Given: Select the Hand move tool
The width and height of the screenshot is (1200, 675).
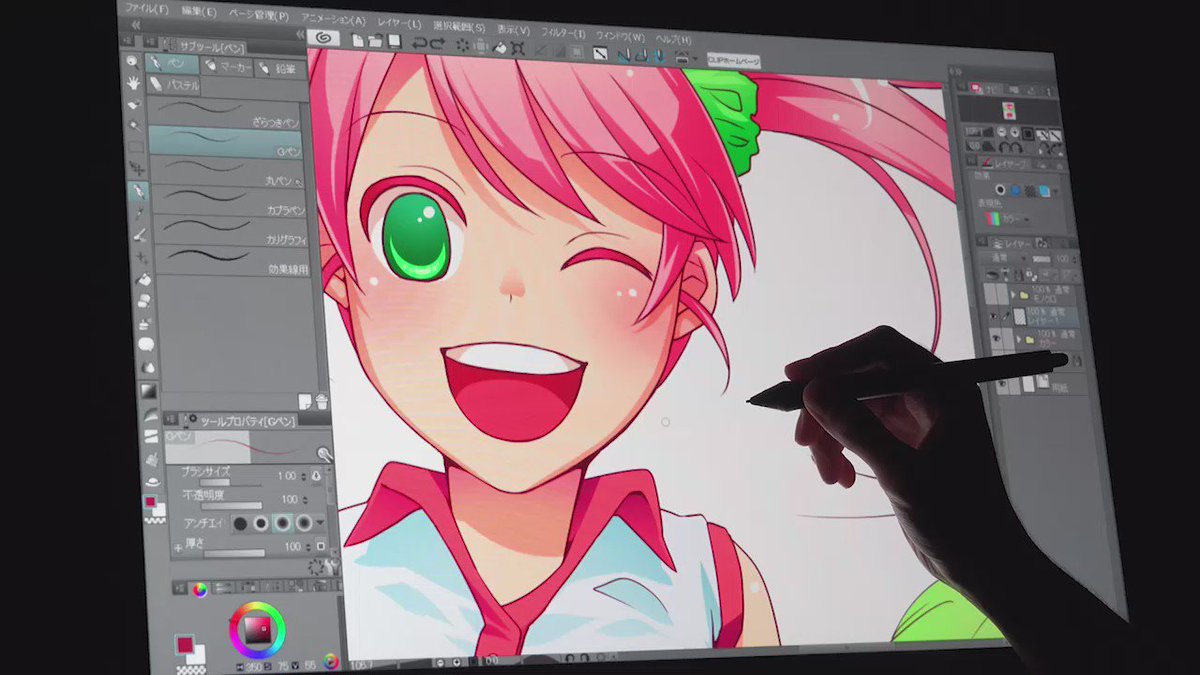Looking at the screenshot, I should point(133,82).
